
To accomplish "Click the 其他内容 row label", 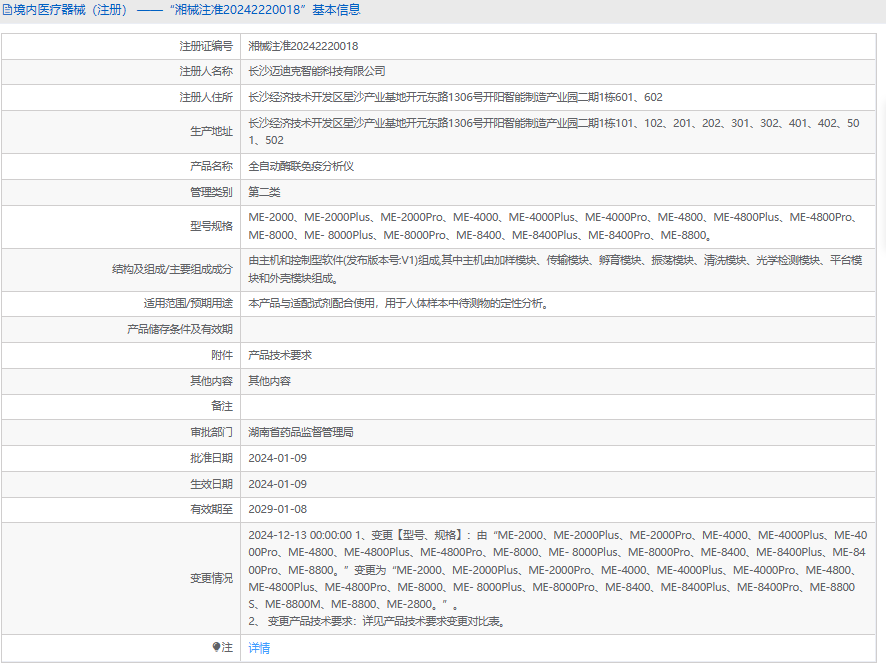I will coord(211,381).
